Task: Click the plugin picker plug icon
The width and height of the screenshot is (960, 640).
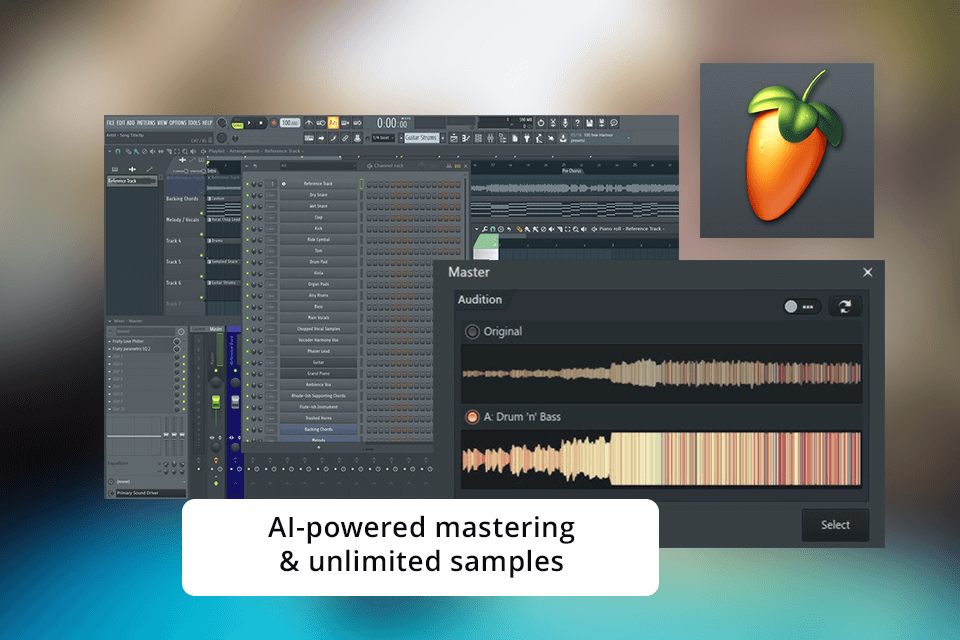Action: pos(527,138)
